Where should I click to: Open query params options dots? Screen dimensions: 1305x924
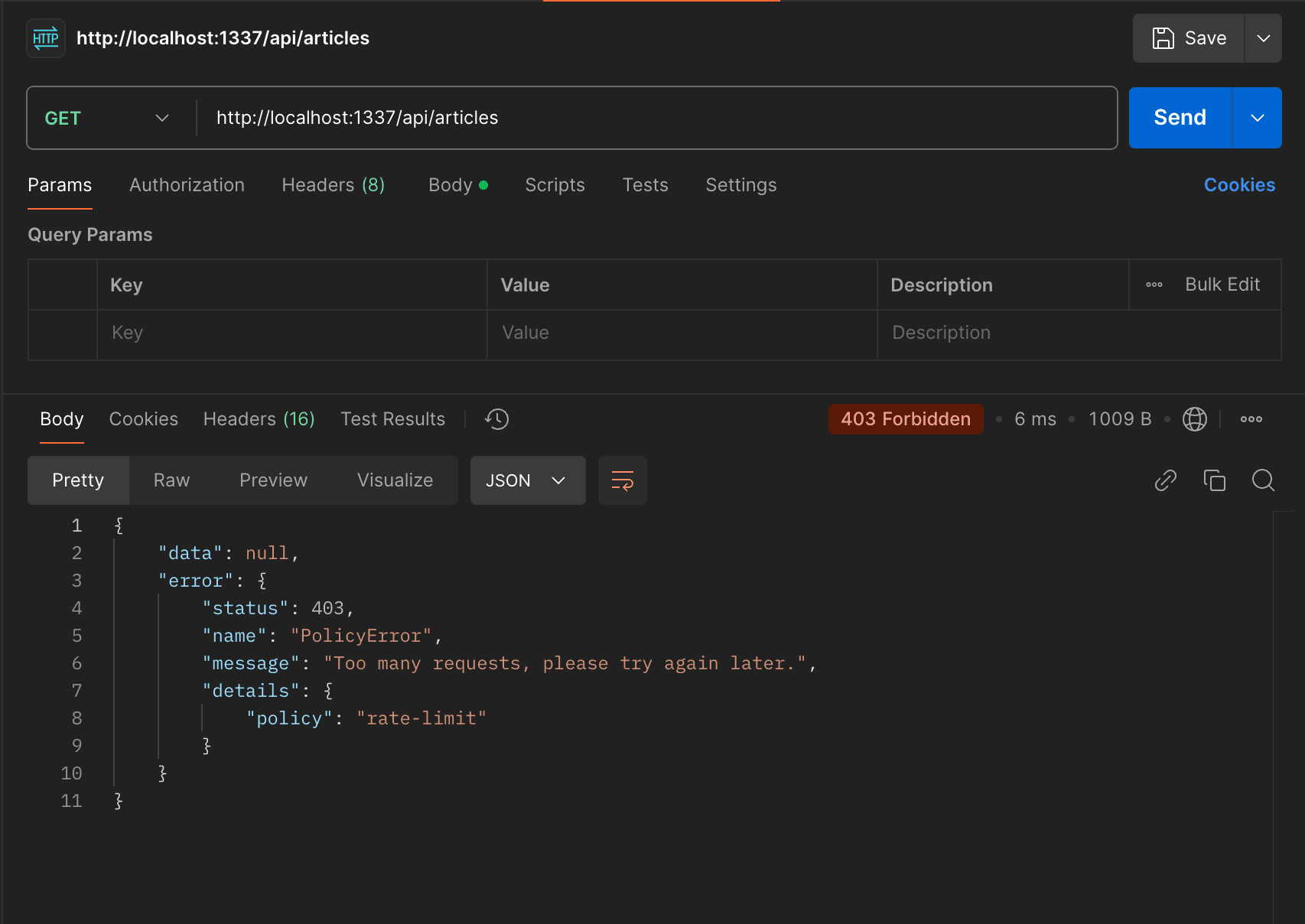[x=1154, y=285]
